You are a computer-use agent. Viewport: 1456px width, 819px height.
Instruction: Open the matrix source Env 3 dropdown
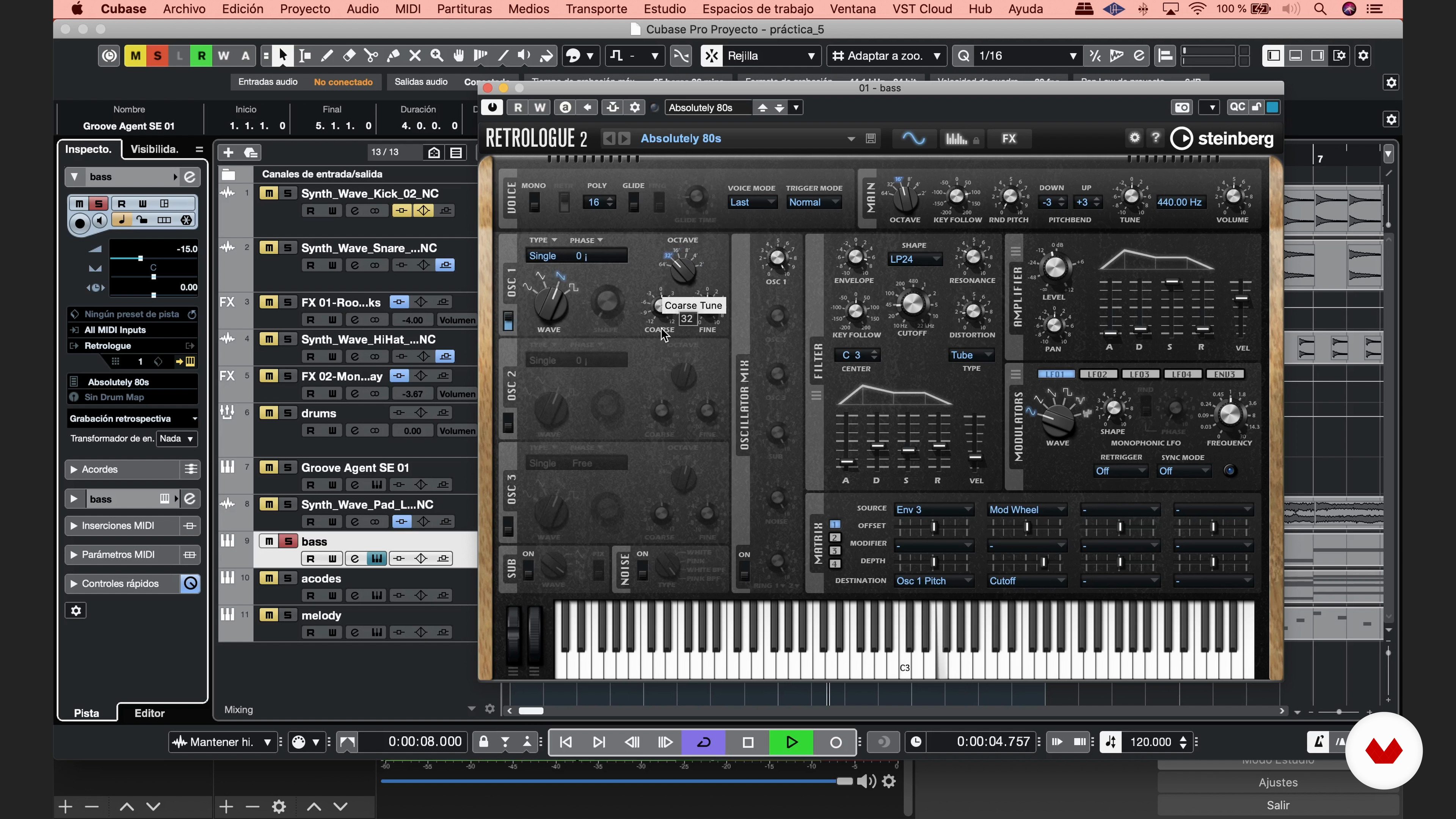933,510
